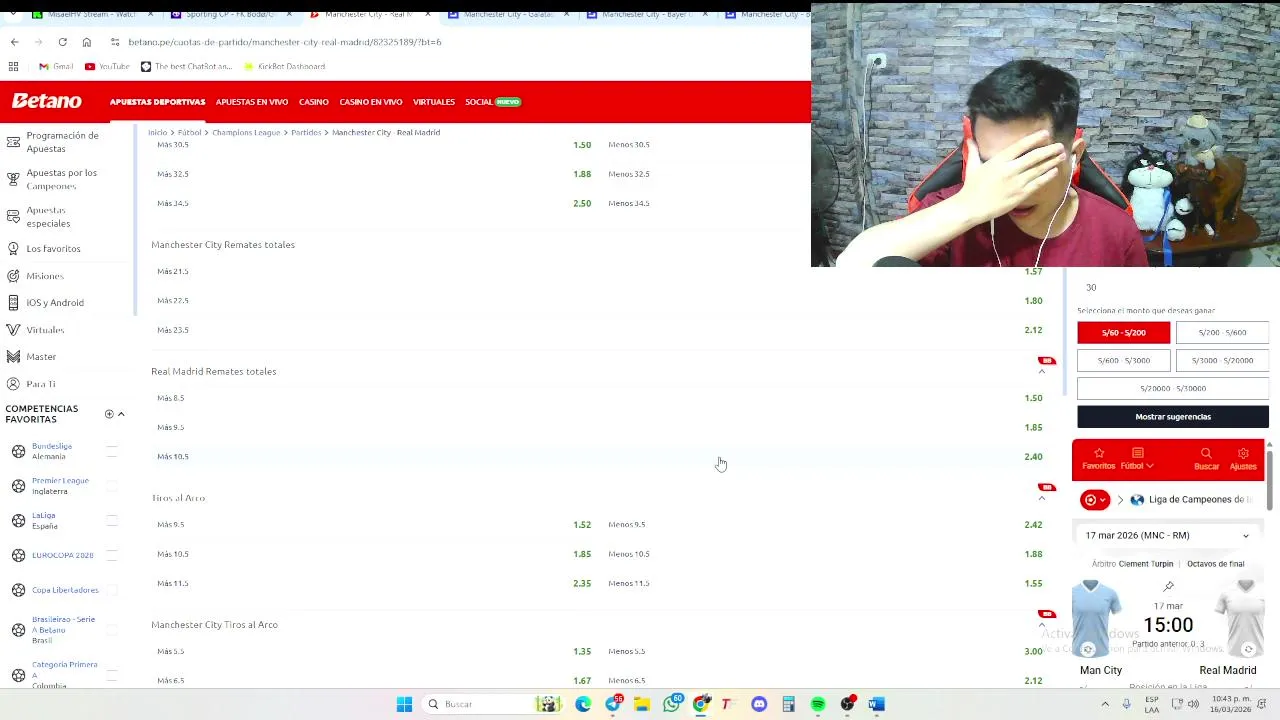This screenshot has width=1280, height=720.
Task: Select the S/60 - S/200 amount option
Action: pyautogui.click(x=1123, y=332)
